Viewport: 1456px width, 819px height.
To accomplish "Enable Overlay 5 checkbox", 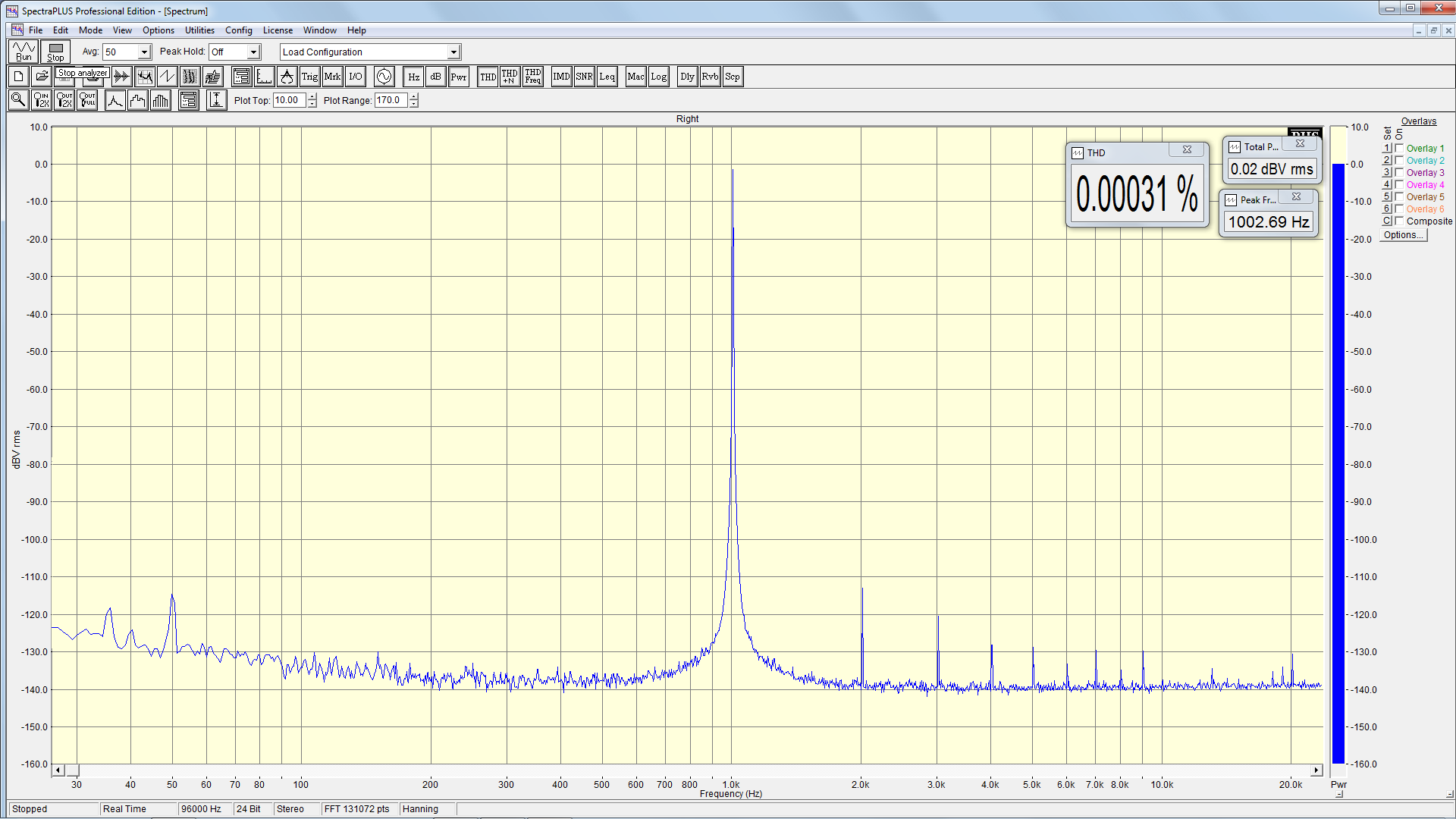I will pyautogui.click(x=1399, y=196).
